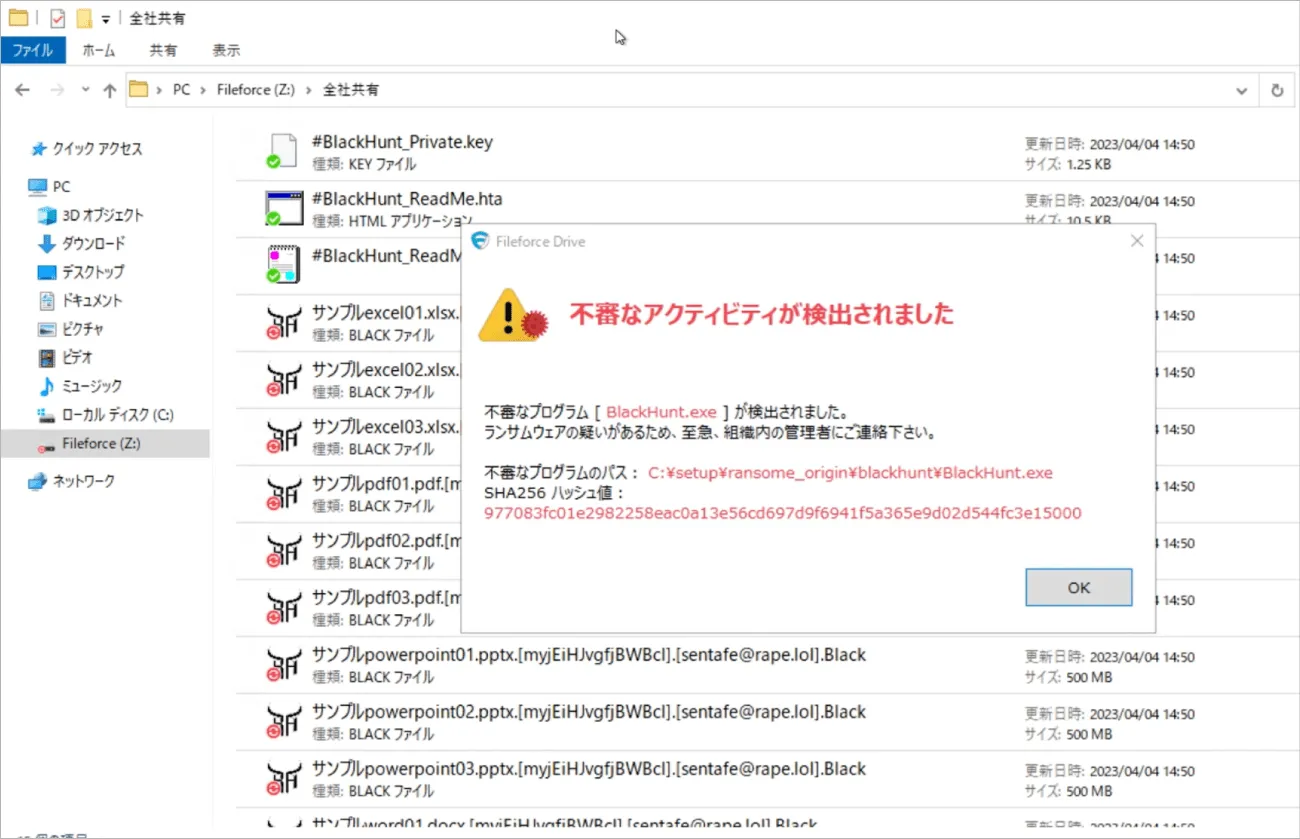This screenshot has width=1300, height=839.
Task: Refresh the current folder view
Action: [1277, 90]
